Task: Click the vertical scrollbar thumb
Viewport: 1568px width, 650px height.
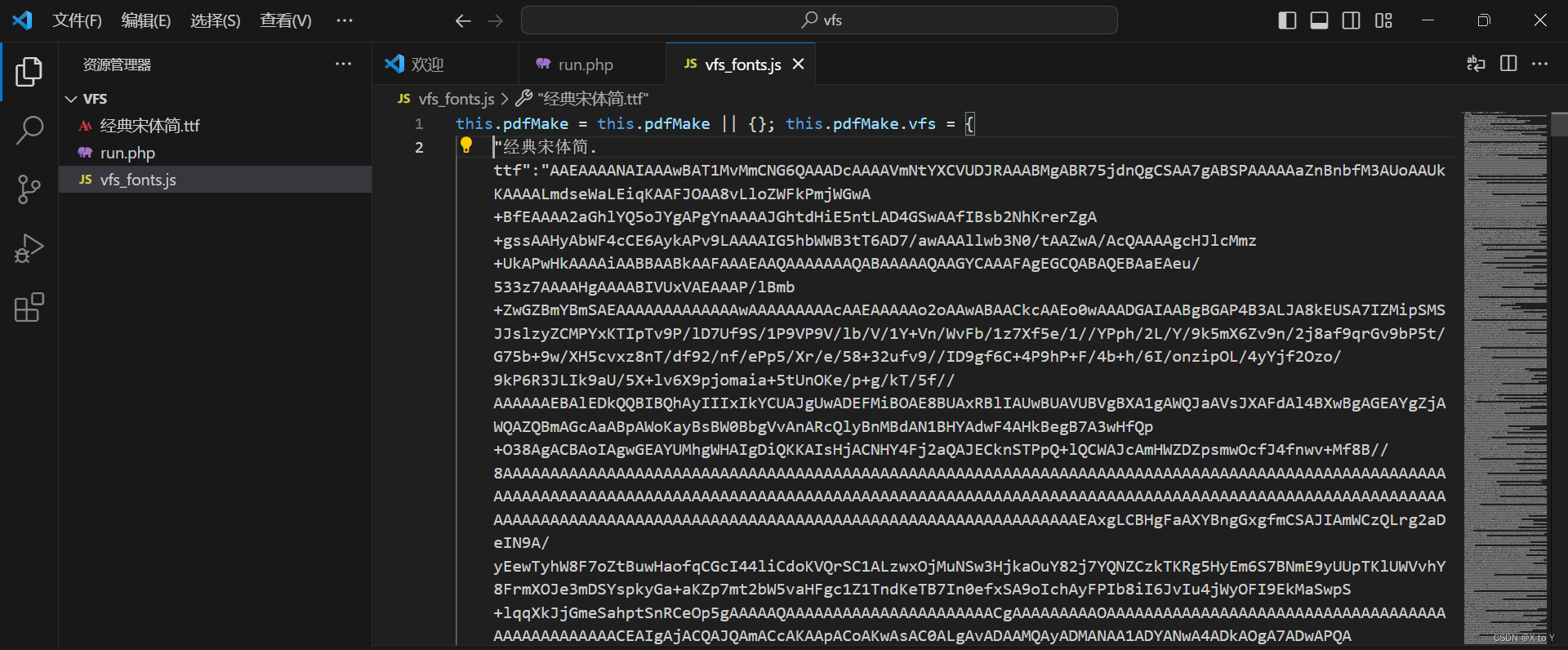Action: [1559, 124]
